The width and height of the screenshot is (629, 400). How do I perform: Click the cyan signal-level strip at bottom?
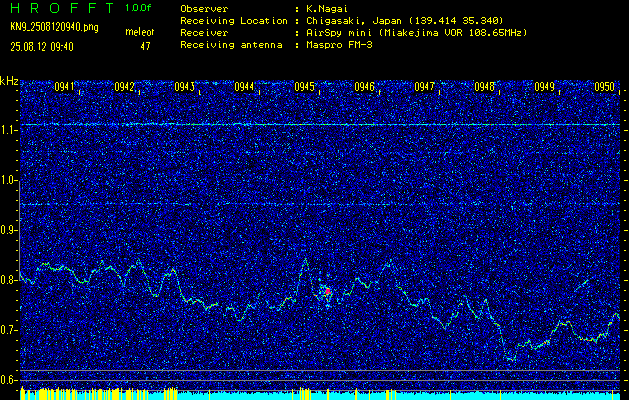point(320,395)
